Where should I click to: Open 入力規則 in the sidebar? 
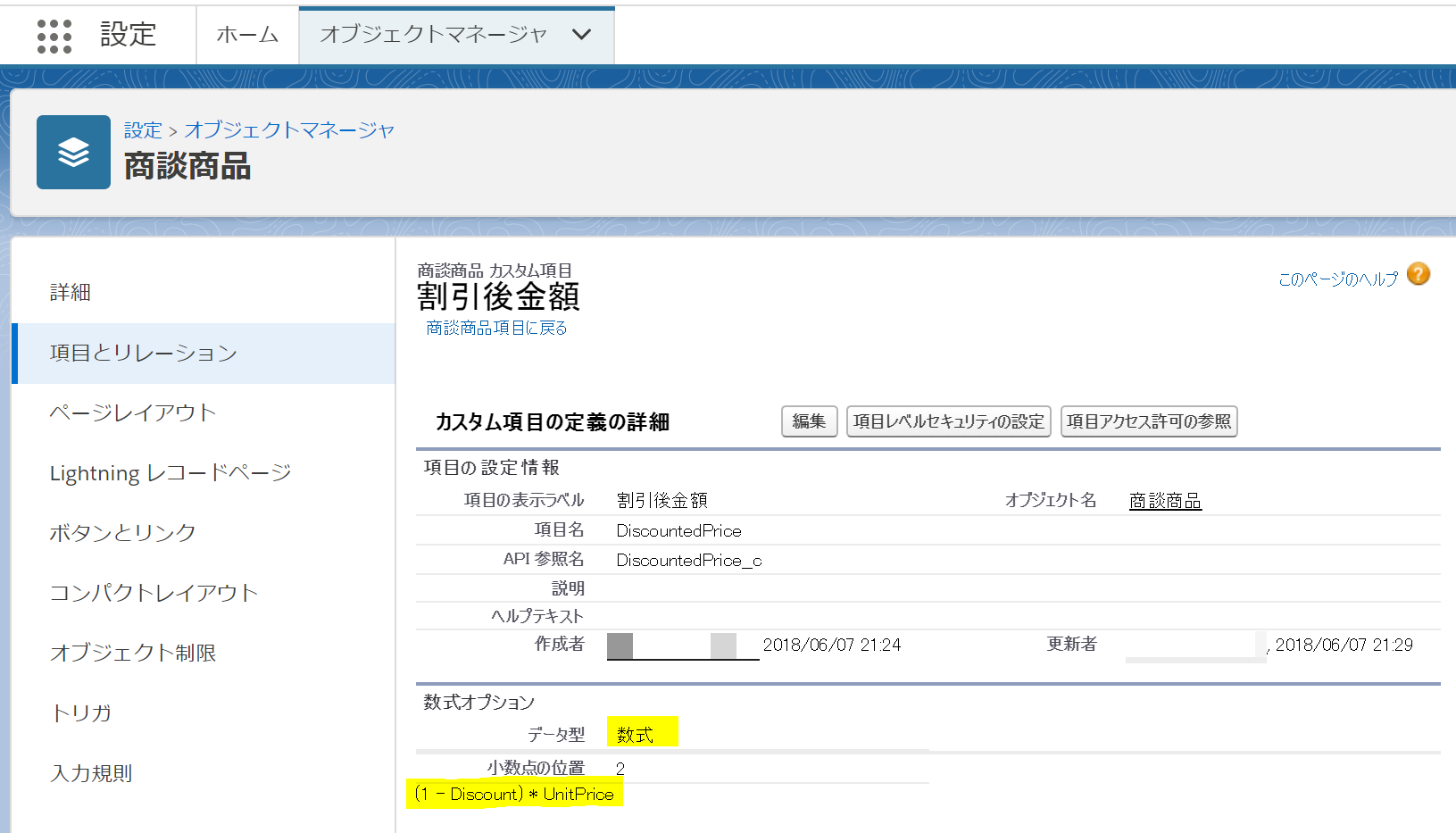pyautogui.click(x=90, y=773)
